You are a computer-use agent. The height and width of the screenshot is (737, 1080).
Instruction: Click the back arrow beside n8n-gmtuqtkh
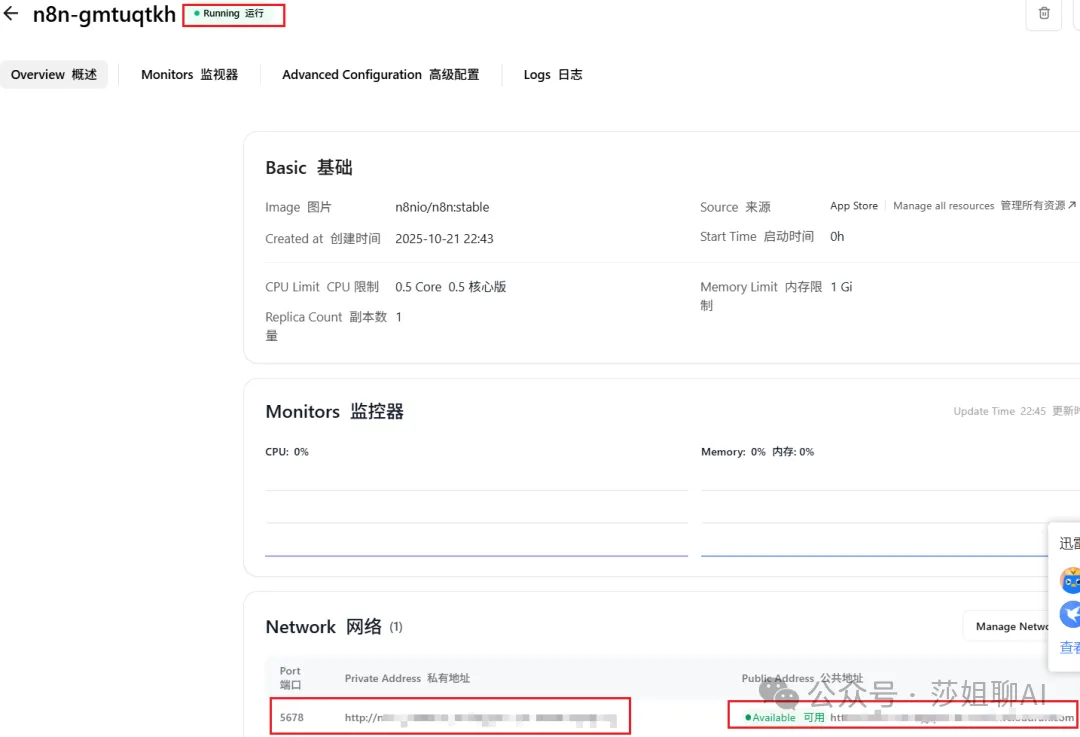11,14
